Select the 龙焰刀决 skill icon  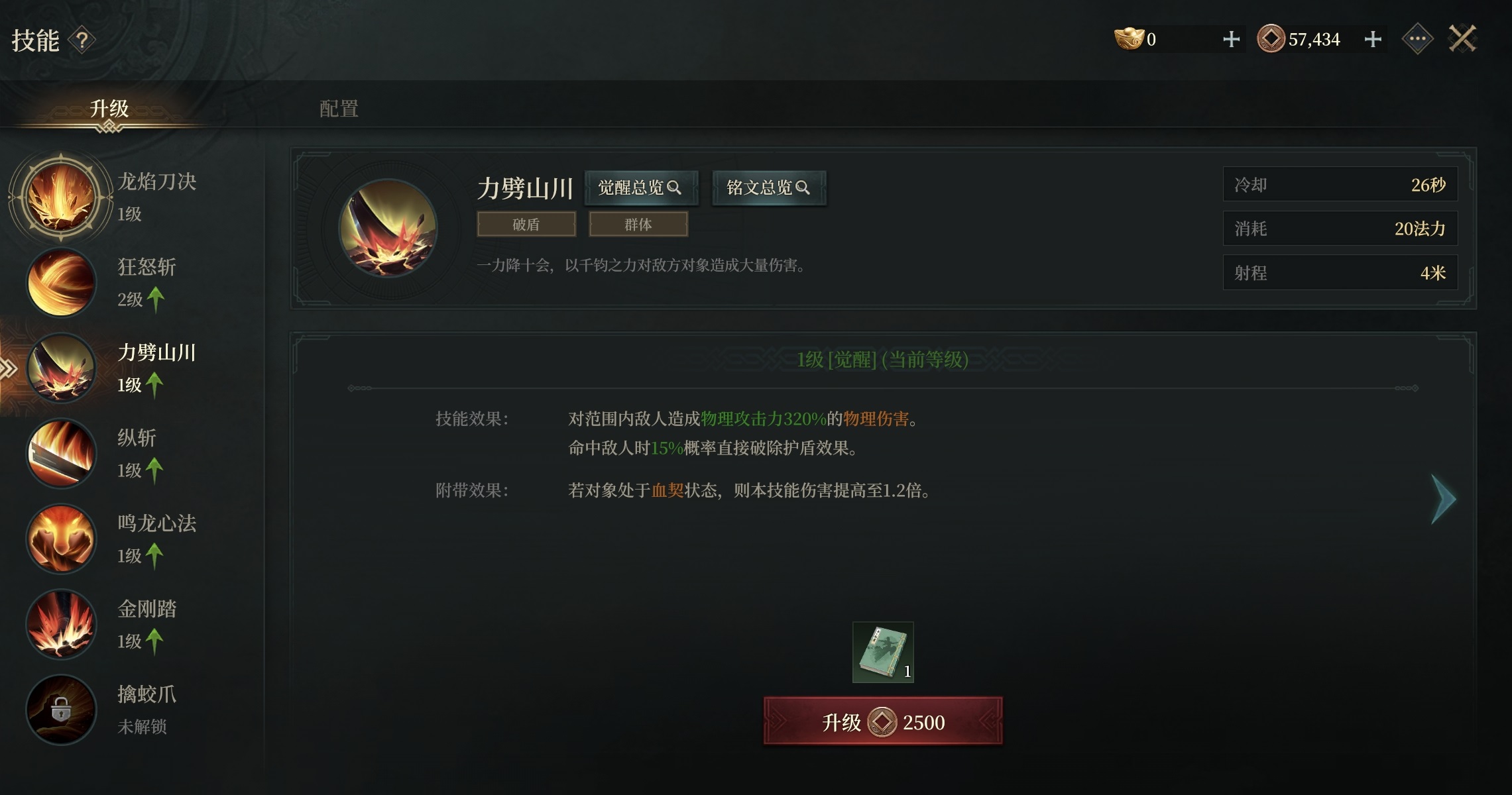click(x=60, y=197)
